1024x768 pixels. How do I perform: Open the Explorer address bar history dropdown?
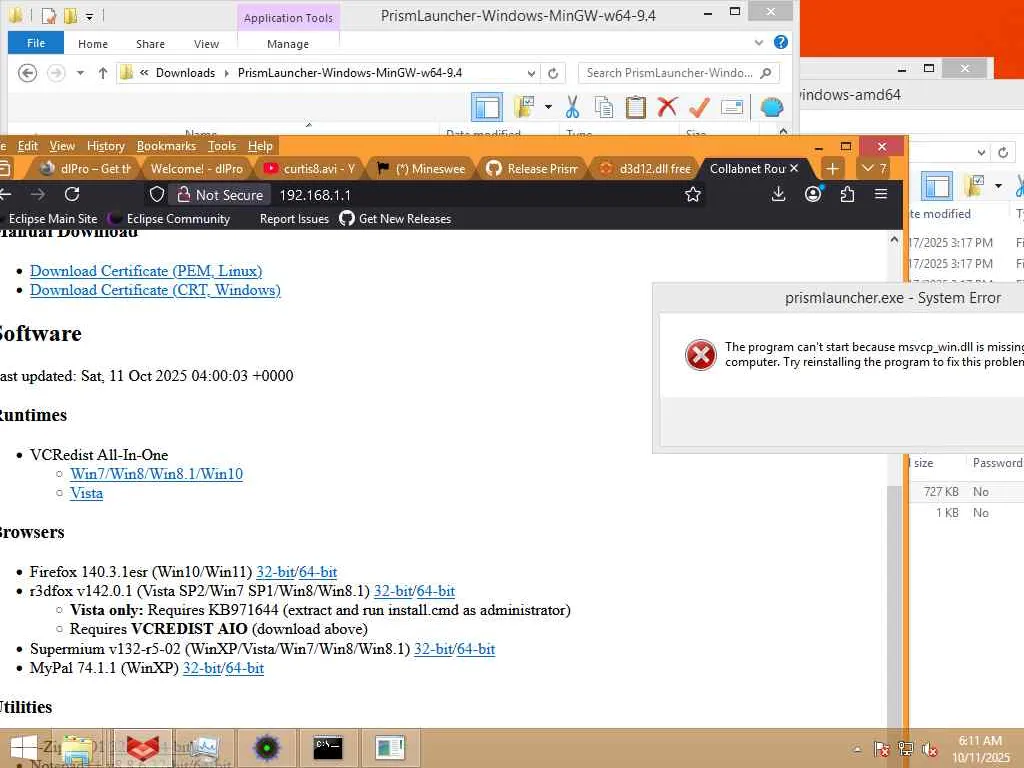[x=531, y=73]
